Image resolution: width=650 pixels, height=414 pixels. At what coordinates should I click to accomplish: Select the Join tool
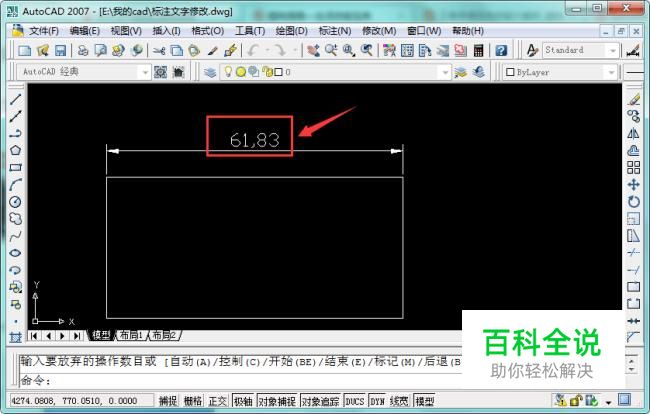[x=633, y=321]
